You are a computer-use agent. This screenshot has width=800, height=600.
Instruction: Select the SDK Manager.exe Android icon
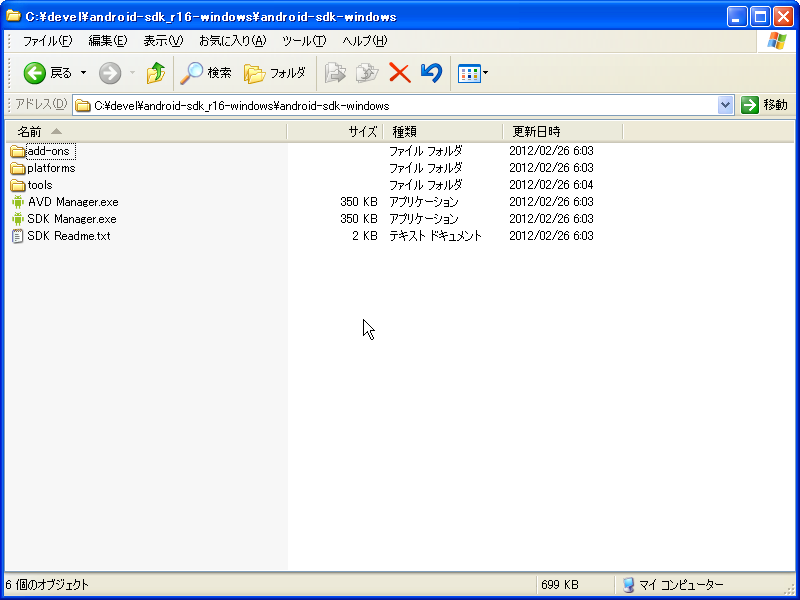tap(18, 219)
